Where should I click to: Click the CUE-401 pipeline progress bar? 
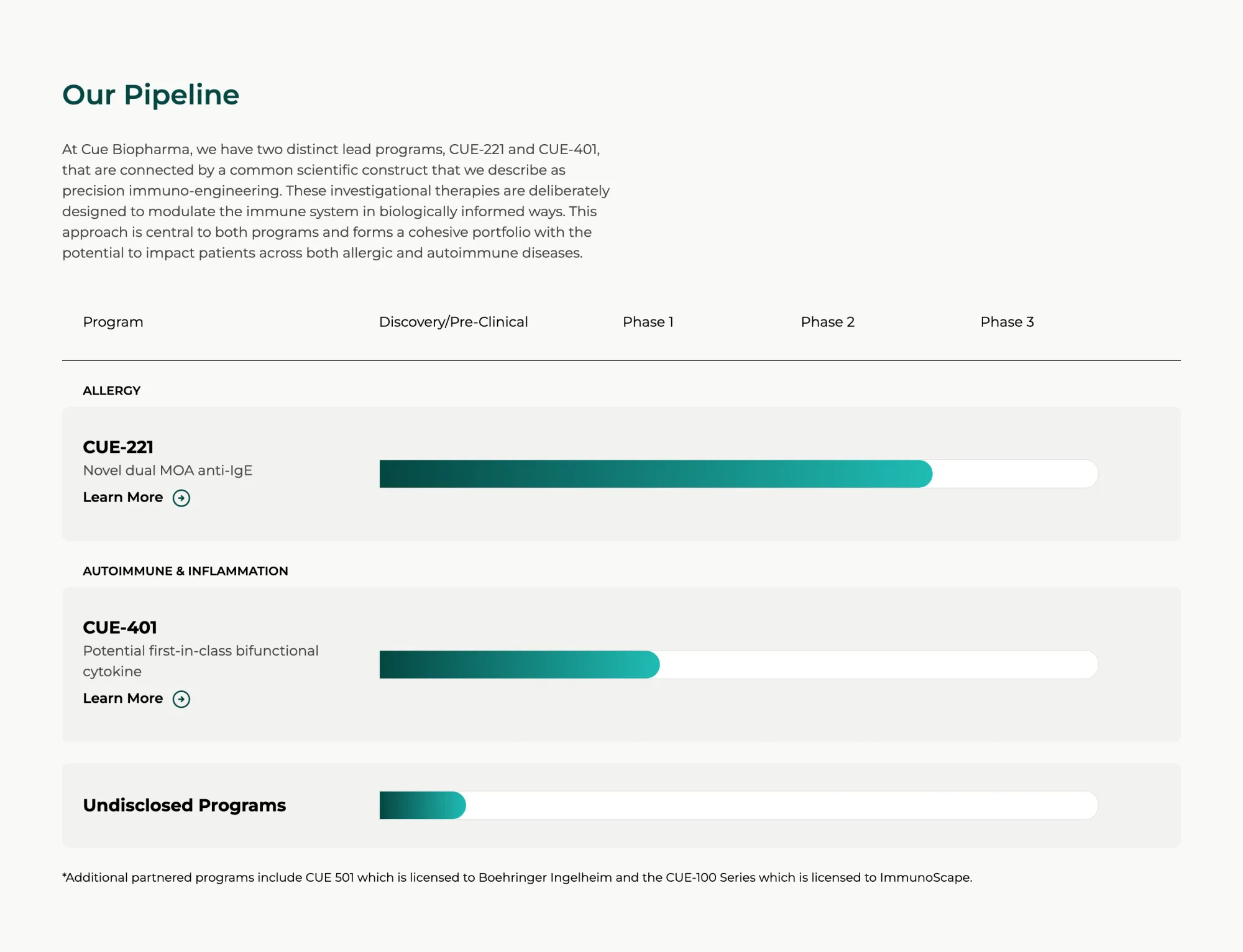coord(738,664)
